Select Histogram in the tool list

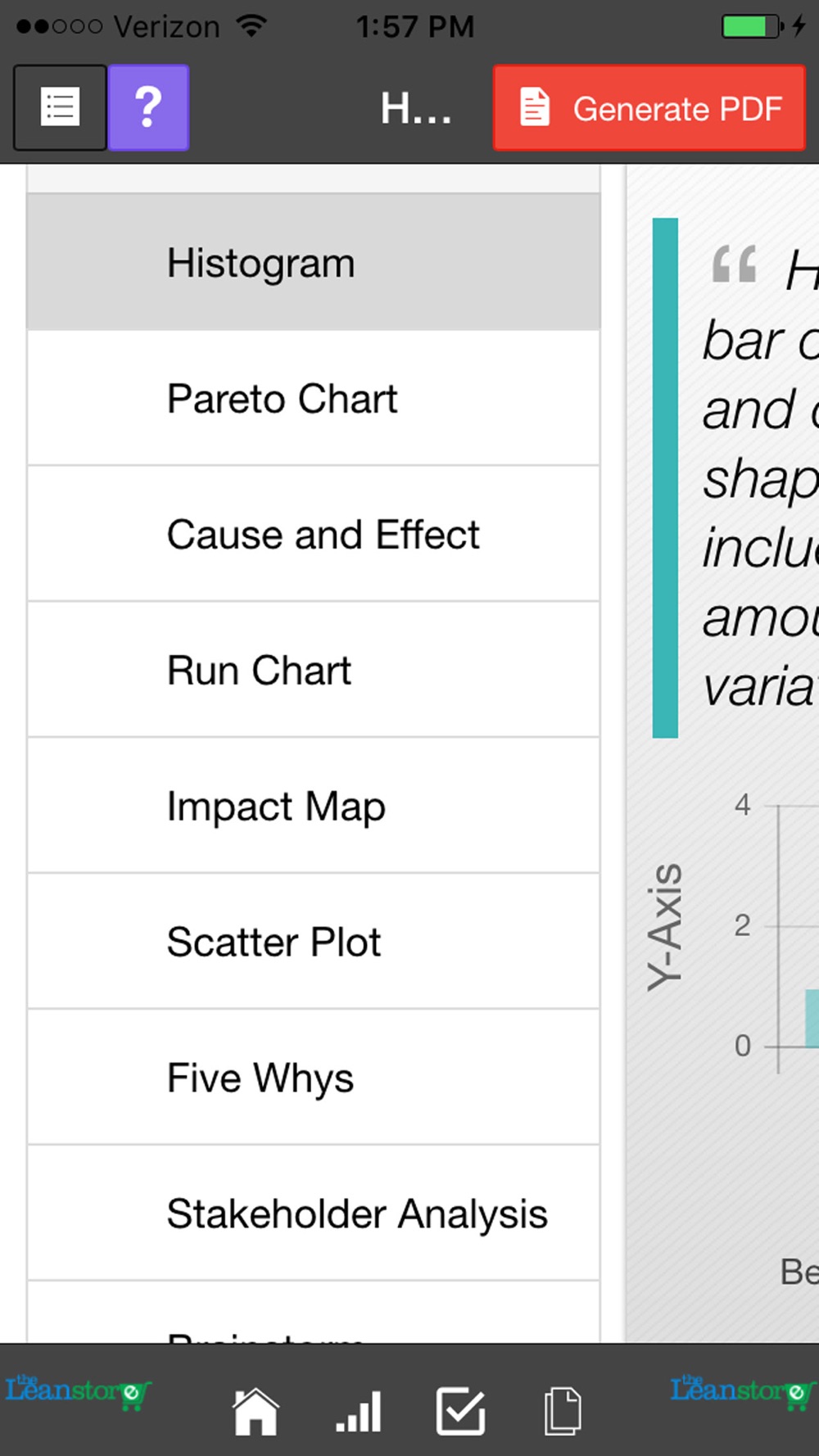(x=314, y=263)
